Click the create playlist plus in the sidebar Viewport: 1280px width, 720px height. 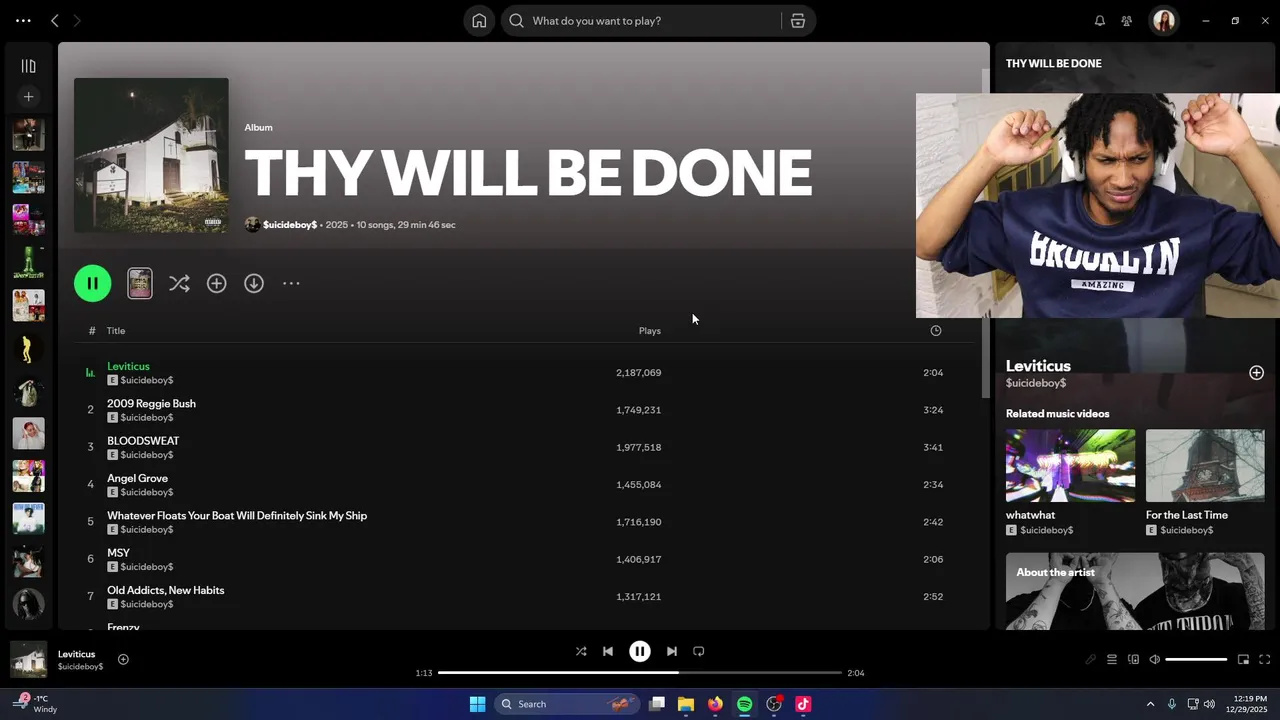coord(28,97)
